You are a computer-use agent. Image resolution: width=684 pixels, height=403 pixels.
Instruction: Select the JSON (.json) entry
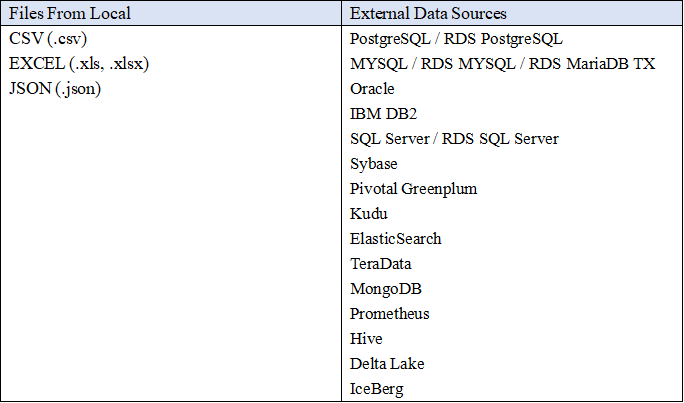55,89
